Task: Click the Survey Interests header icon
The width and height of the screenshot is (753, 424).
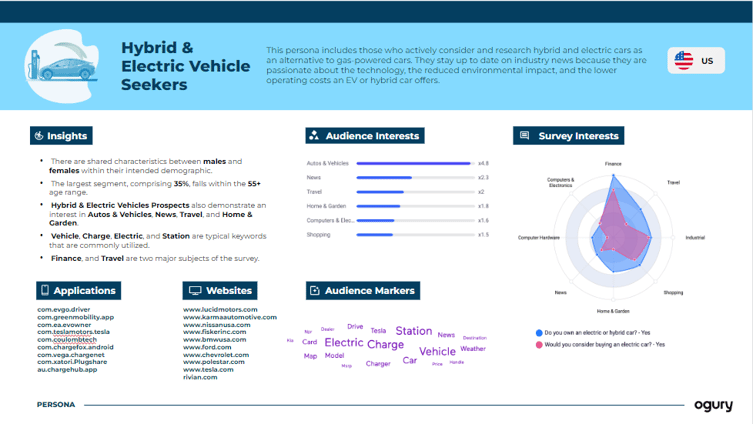Action: [x=524, y=136]
